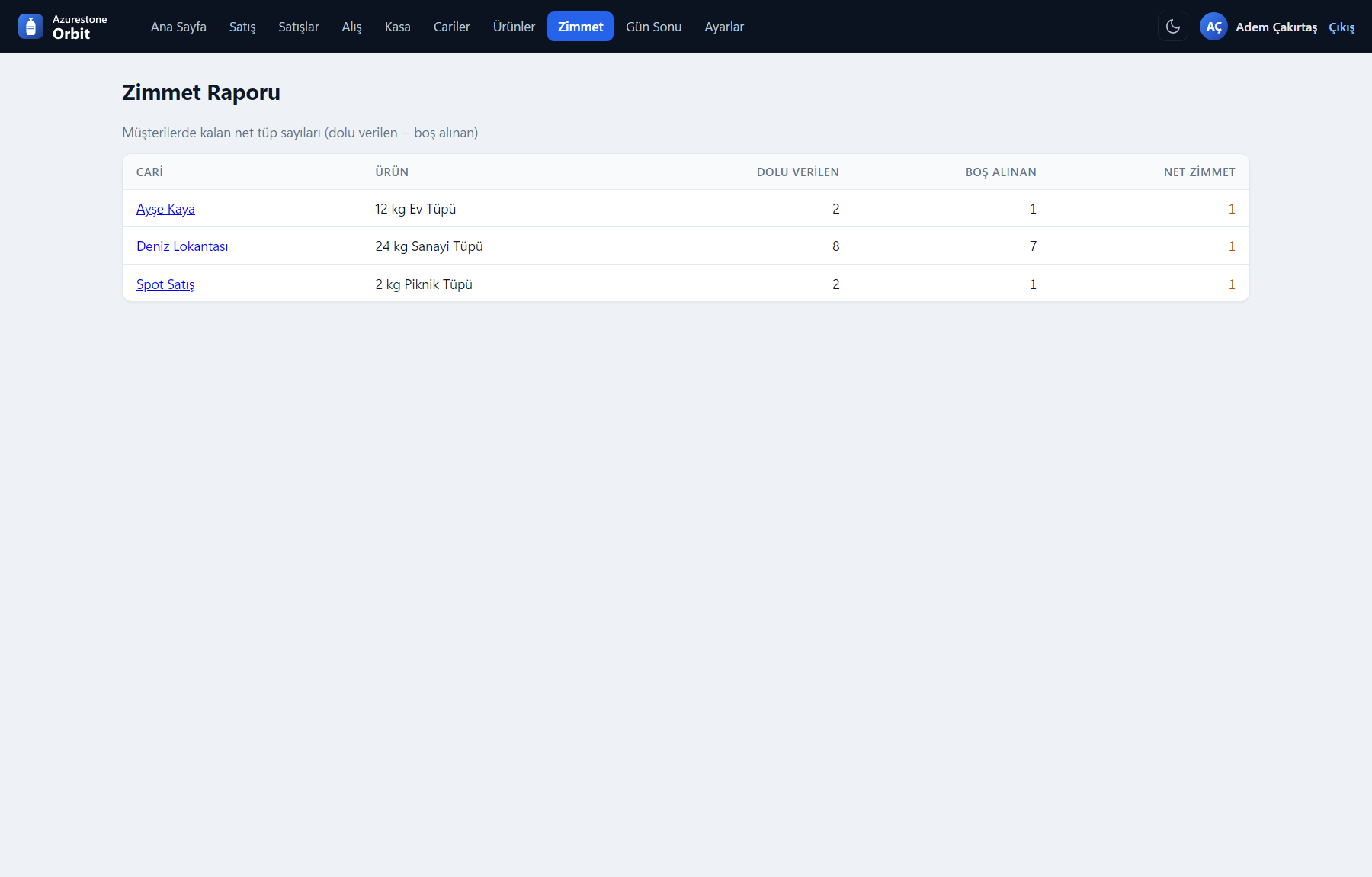1372x877 pixels.
Task: Open the Gün Sonu page
Action: click(x=654, y=27)
